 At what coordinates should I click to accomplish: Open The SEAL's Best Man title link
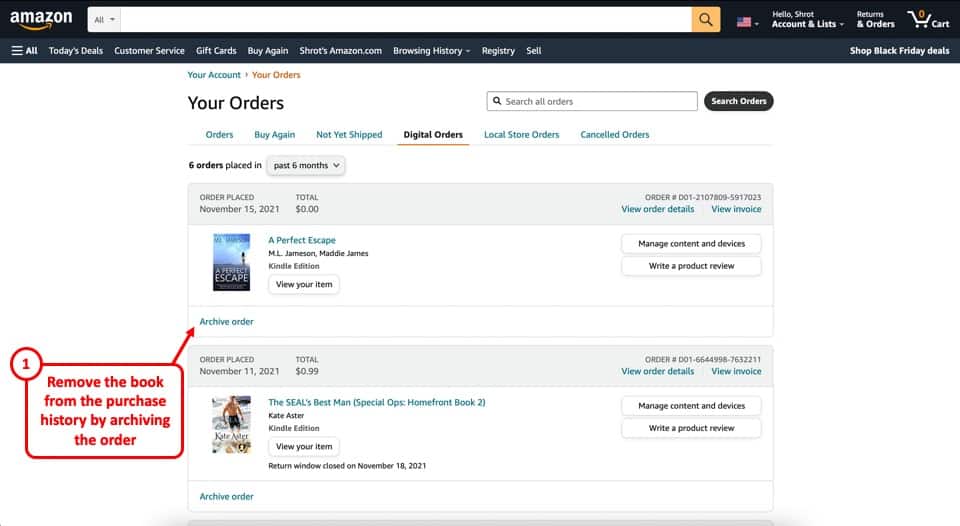377,402
